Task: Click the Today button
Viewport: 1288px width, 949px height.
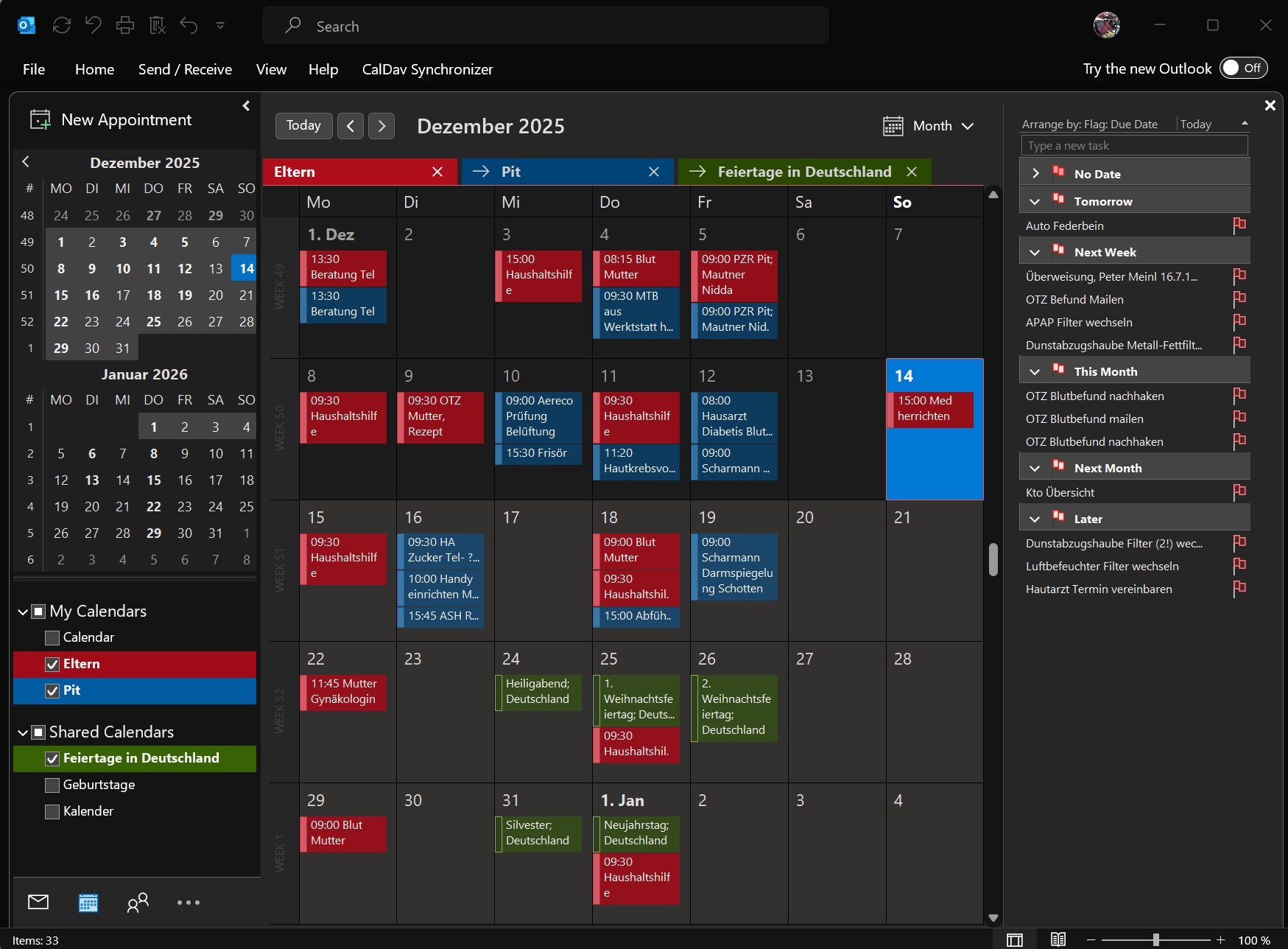Action: pyautogui.click(x=303, y=126)
